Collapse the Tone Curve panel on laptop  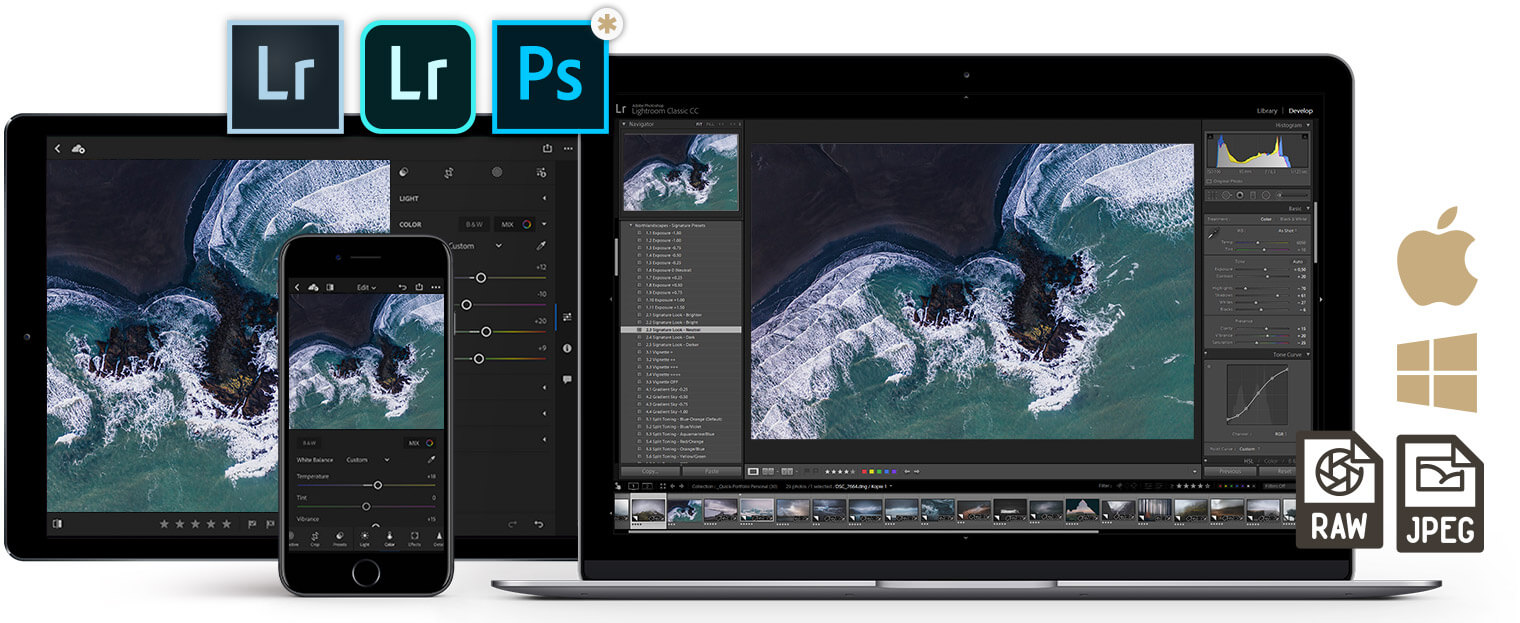(x=1308, y=354)
